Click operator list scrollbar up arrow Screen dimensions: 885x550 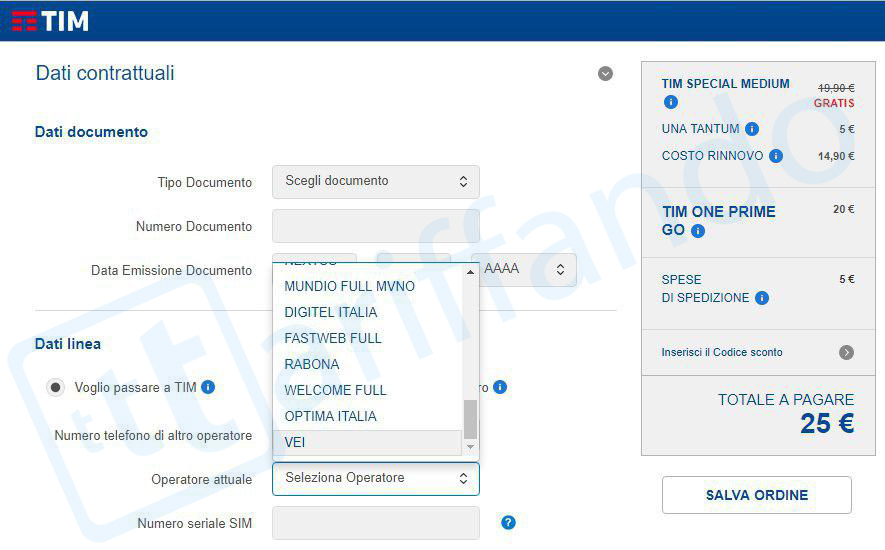pyautogui.click(x=470, y=272)
